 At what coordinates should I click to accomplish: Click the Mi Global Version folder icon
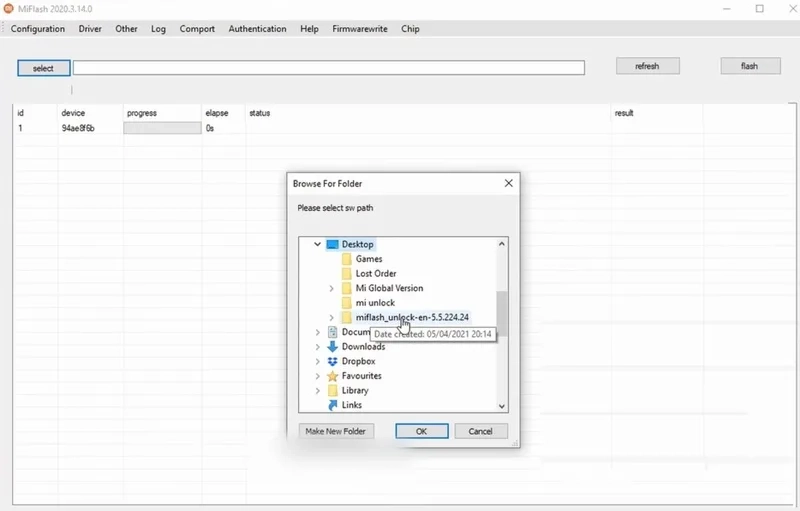point(347,288)
